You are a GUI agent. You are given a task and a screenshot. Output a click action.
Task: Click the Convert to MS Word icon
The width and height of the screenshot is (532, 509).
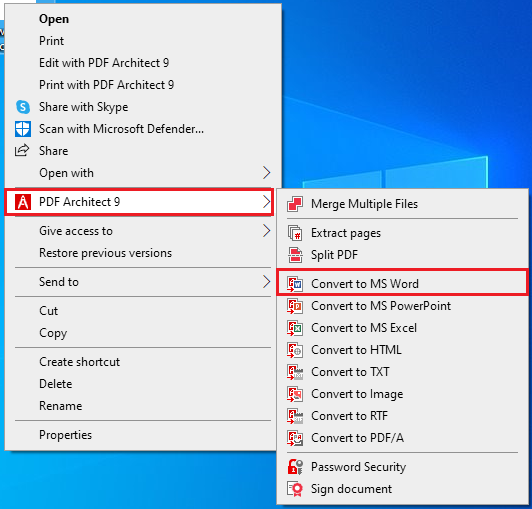pyautogui.click(x=295, y=284)
